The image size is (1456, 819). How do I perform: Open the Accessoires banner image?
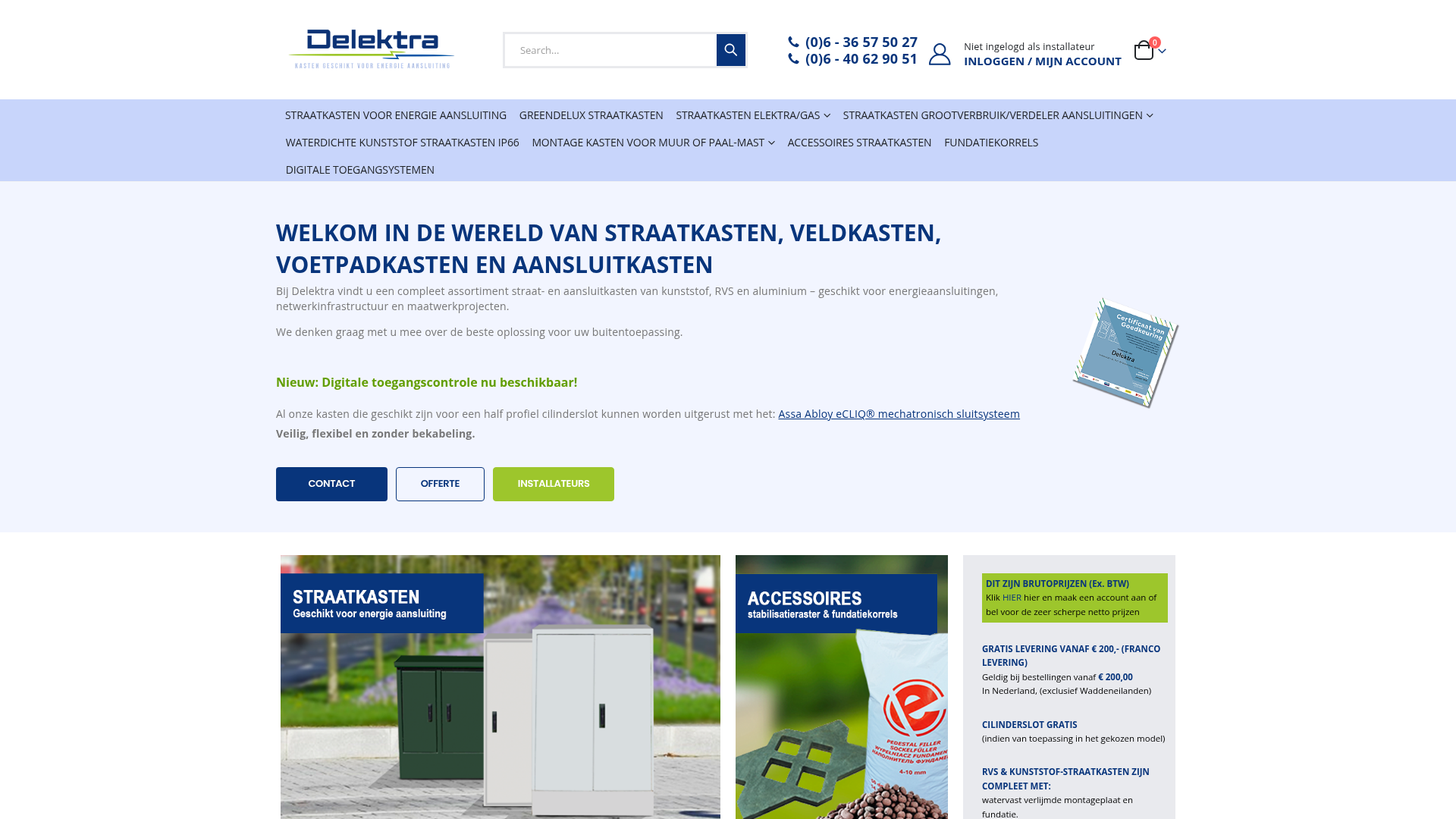point(842,687)
